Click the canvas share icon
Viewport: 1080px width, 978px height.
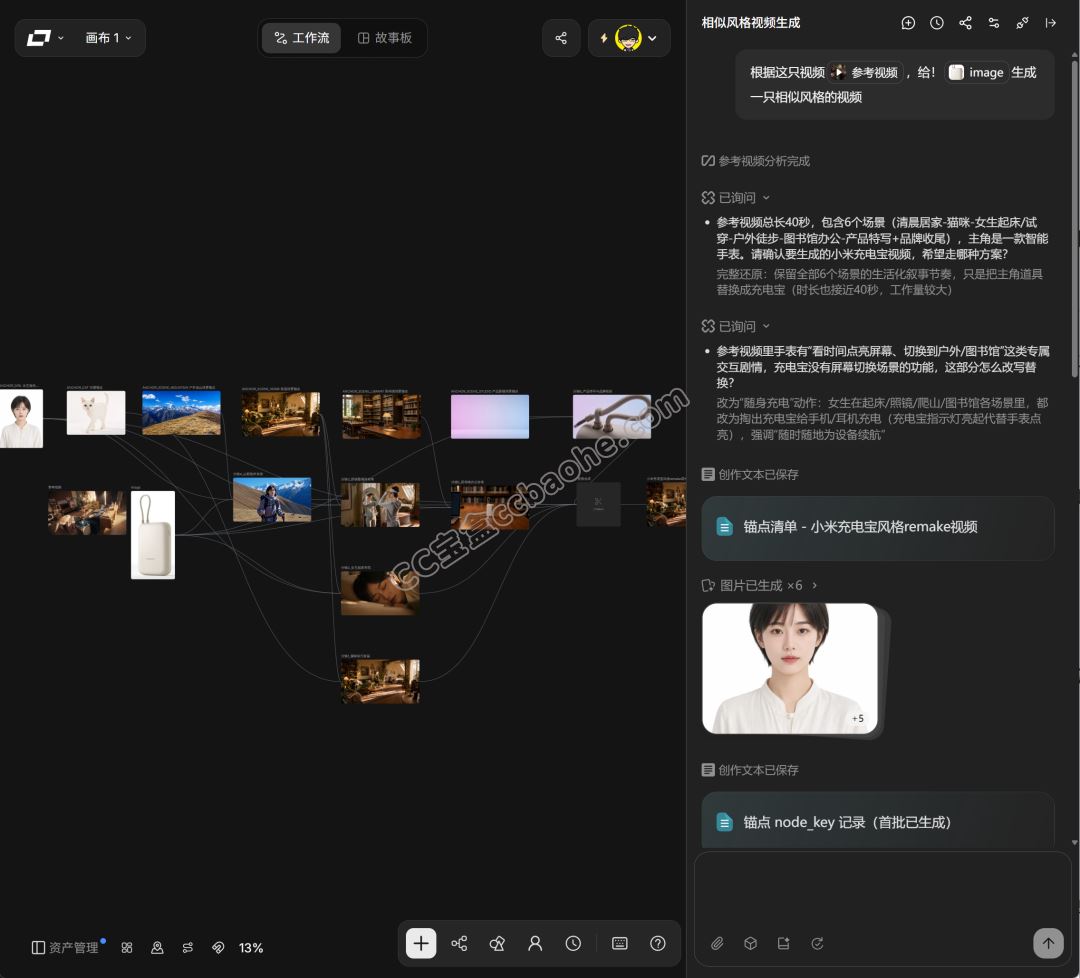(561, 38)
